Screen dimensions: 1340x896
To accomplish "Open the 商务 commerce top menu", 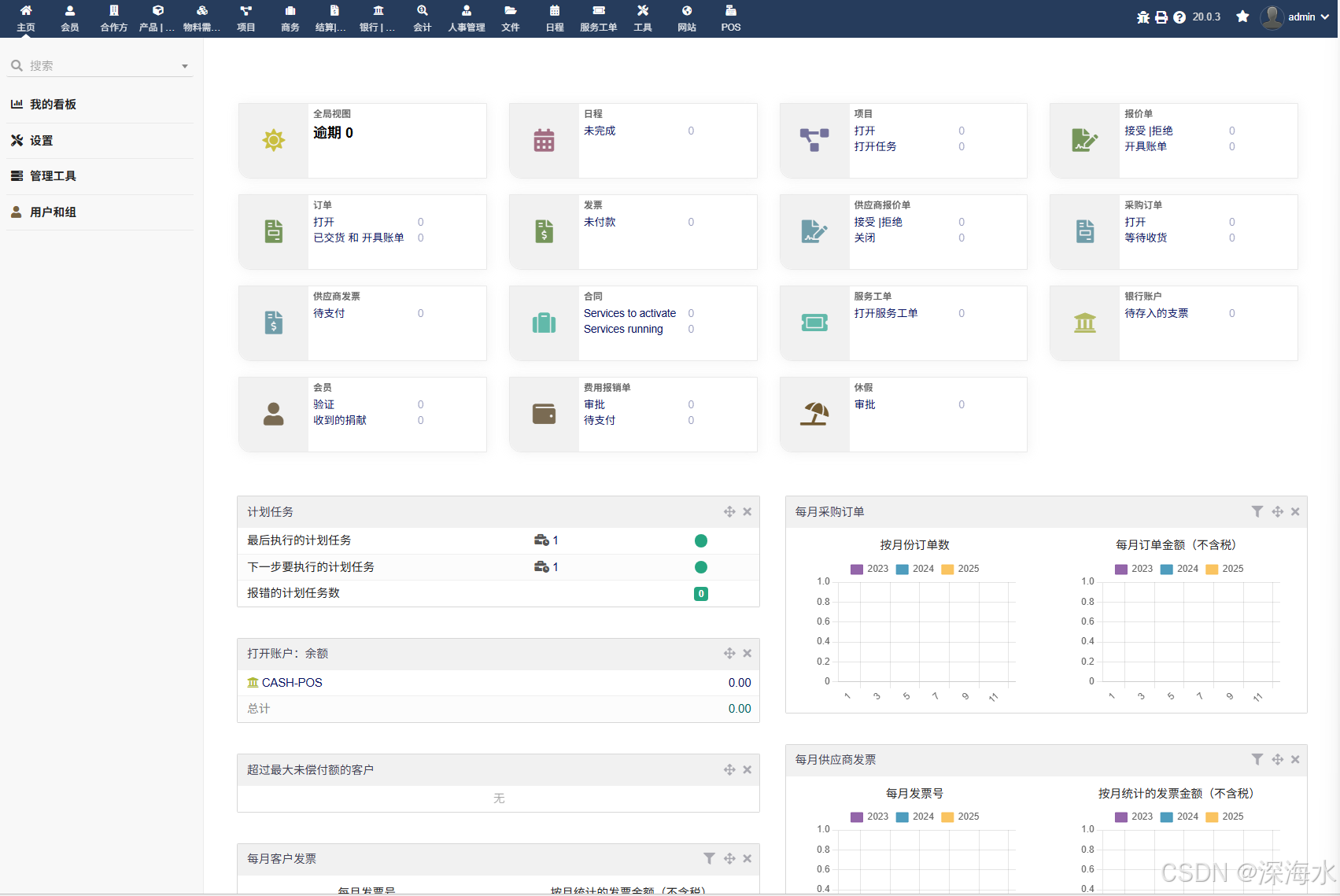I will [x=290, y=18].
